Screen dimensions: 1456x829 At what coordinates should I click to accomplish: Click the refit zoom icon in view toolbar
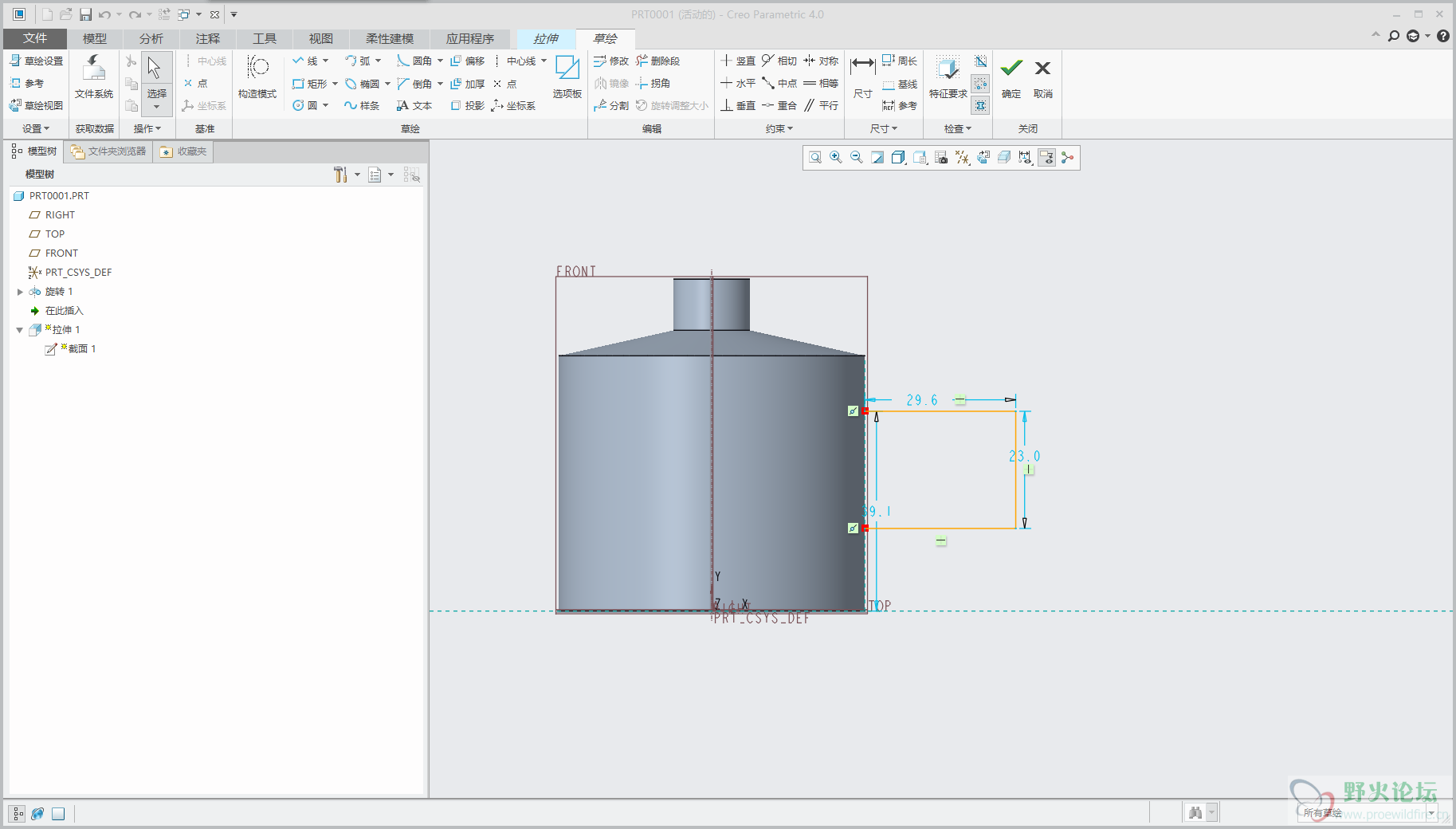coord(814,158)
